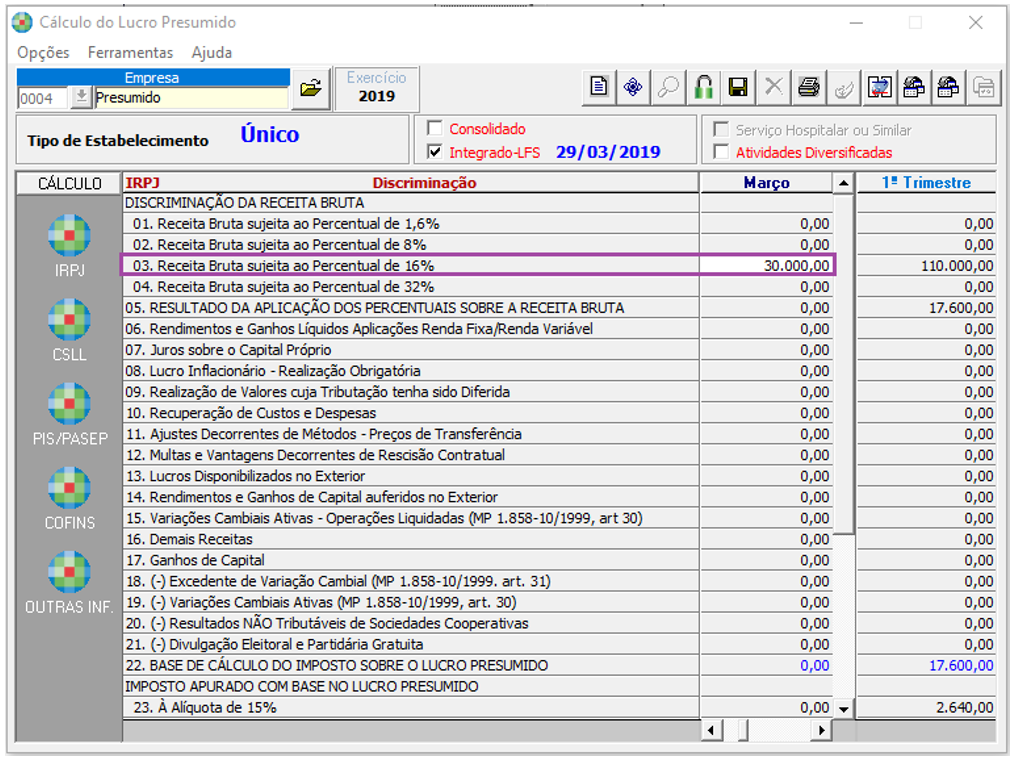Select row 03 Receita Bruta 16% label
This screenshot has height=760, width=1015.
(x=411, y=265)
